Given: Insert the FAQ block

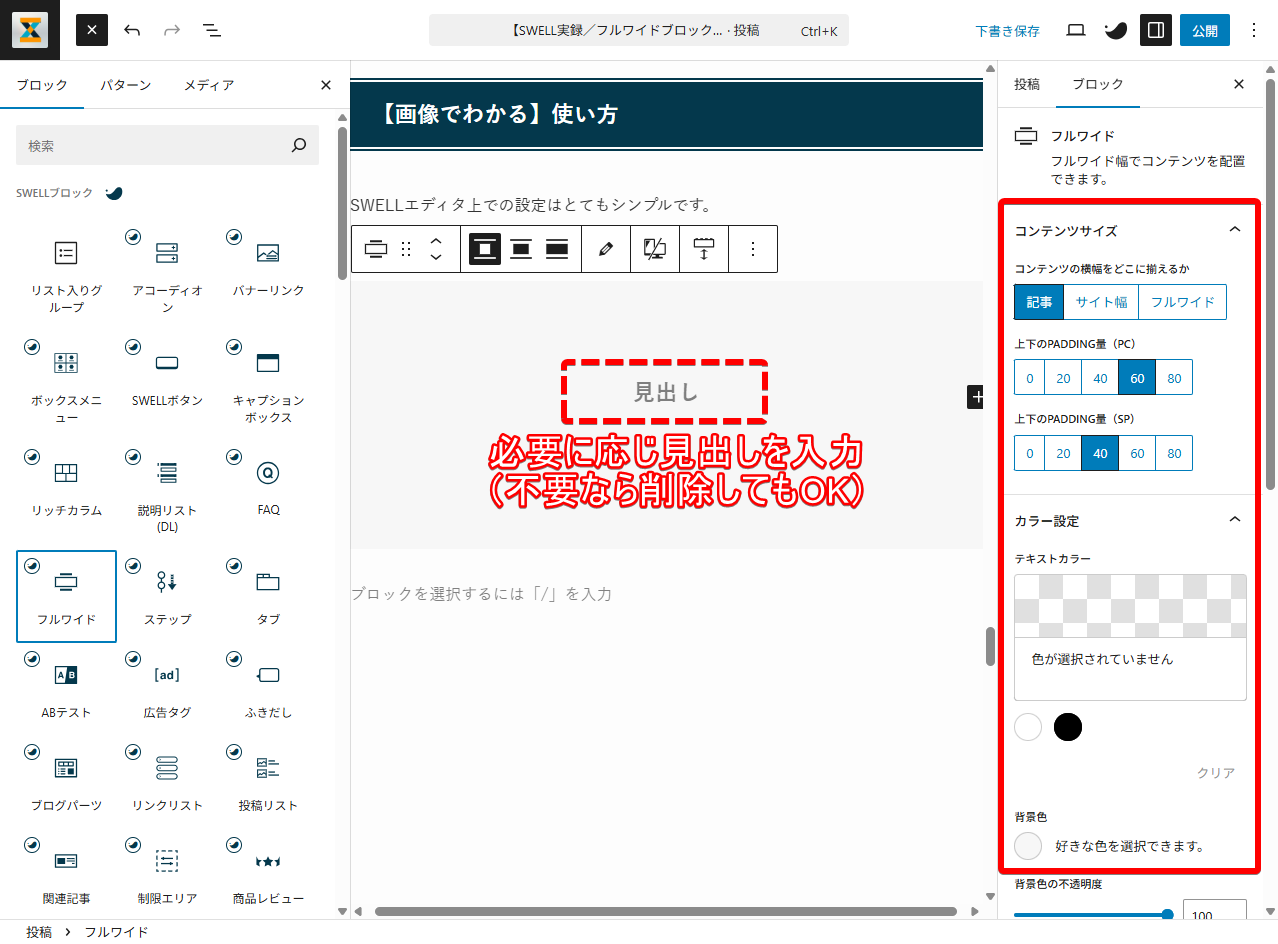Looking at the screenshot, I should point(268,484).
